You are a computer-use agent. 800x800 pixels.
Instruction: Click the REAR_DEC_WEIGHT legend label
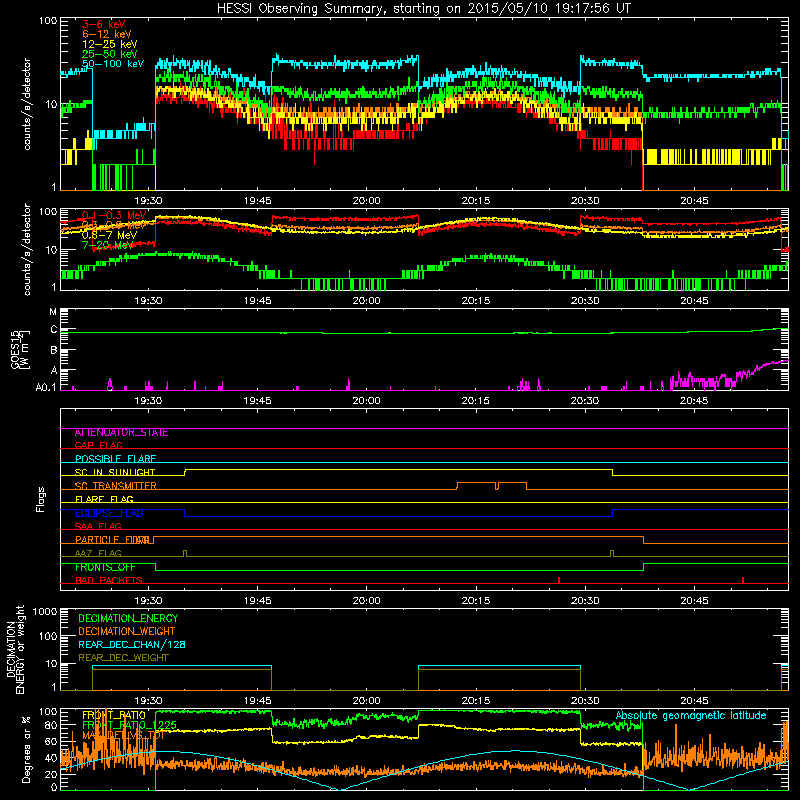click(123, 658)
